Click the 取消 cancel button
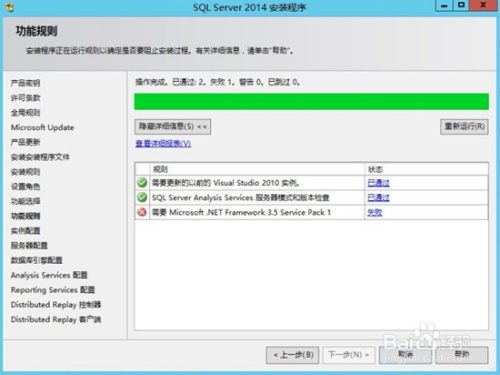The image size is (500, 375). coord(405,355)
